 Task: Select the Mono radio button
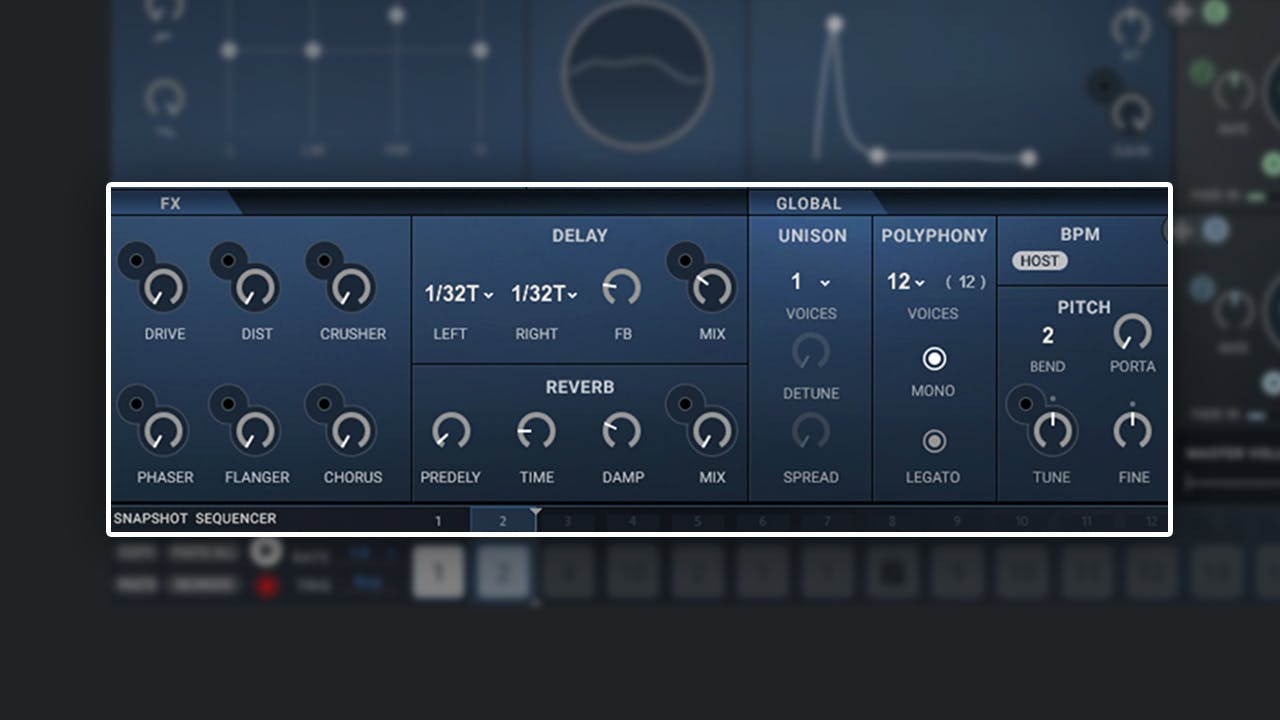(934, 359)
